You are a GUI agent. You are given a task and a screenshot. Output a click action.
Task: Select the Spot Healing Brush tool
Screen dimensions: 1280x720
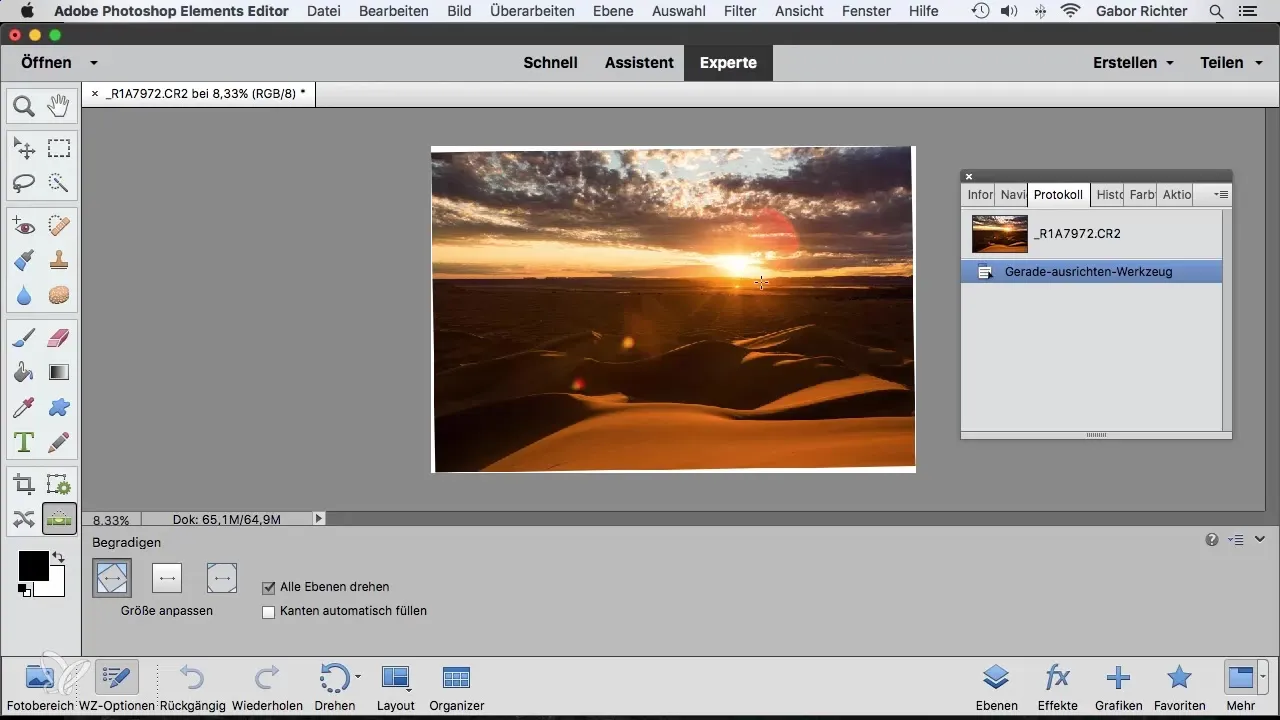click(x=59, y=226)
